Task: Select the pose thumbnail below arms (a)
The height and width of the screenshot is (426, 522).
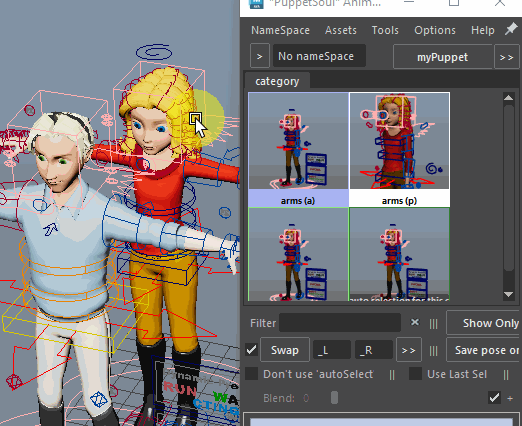Action: pyautogui.click(x=298, y=254)
